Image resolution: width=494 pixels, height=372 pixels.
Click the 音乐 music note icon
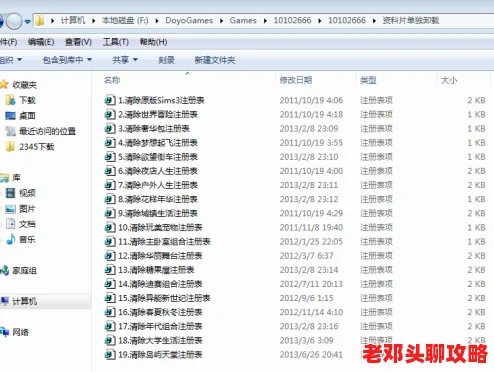click(11, 239)
